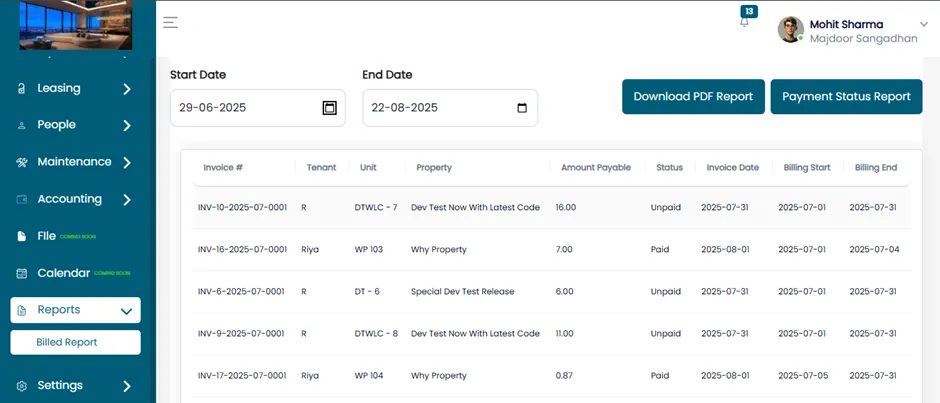Image resolution: width=940 pixels, height=403 pixels.
Task: Click Special Dev Test Release property cell
Action: 463,291
